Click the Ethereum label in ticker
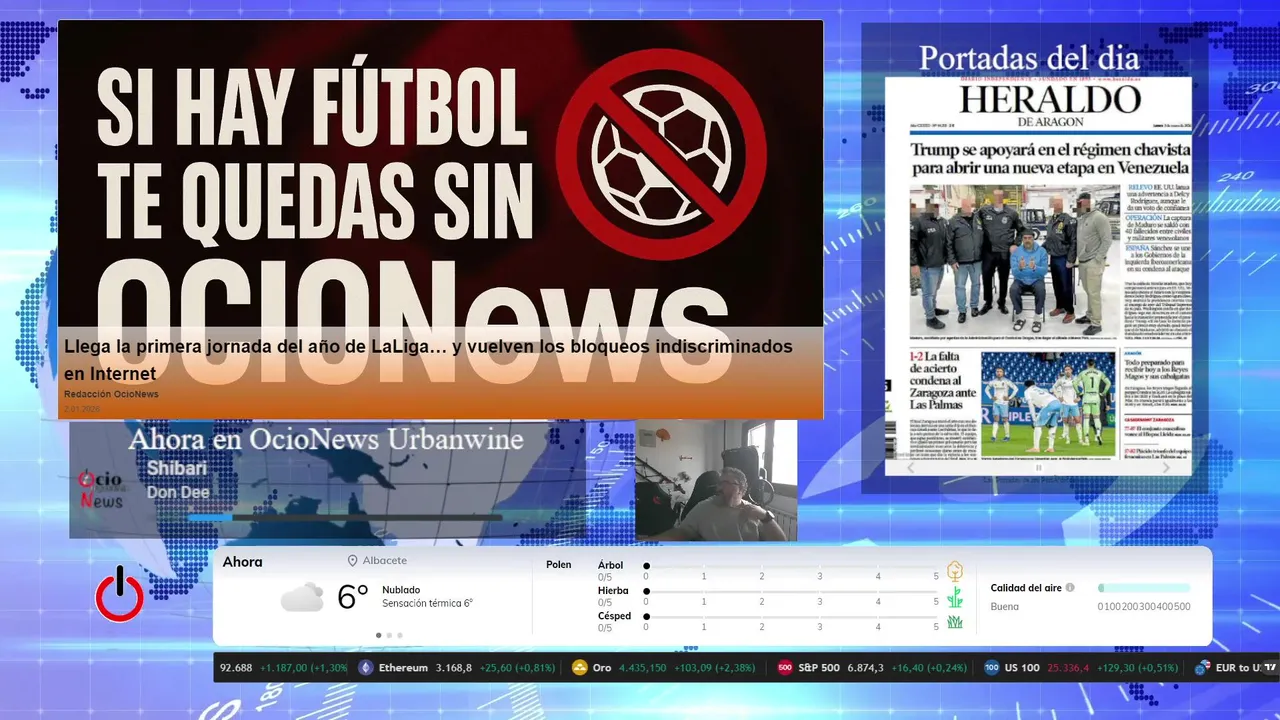Screen dimensions: 1280x720 pos(403,668)
